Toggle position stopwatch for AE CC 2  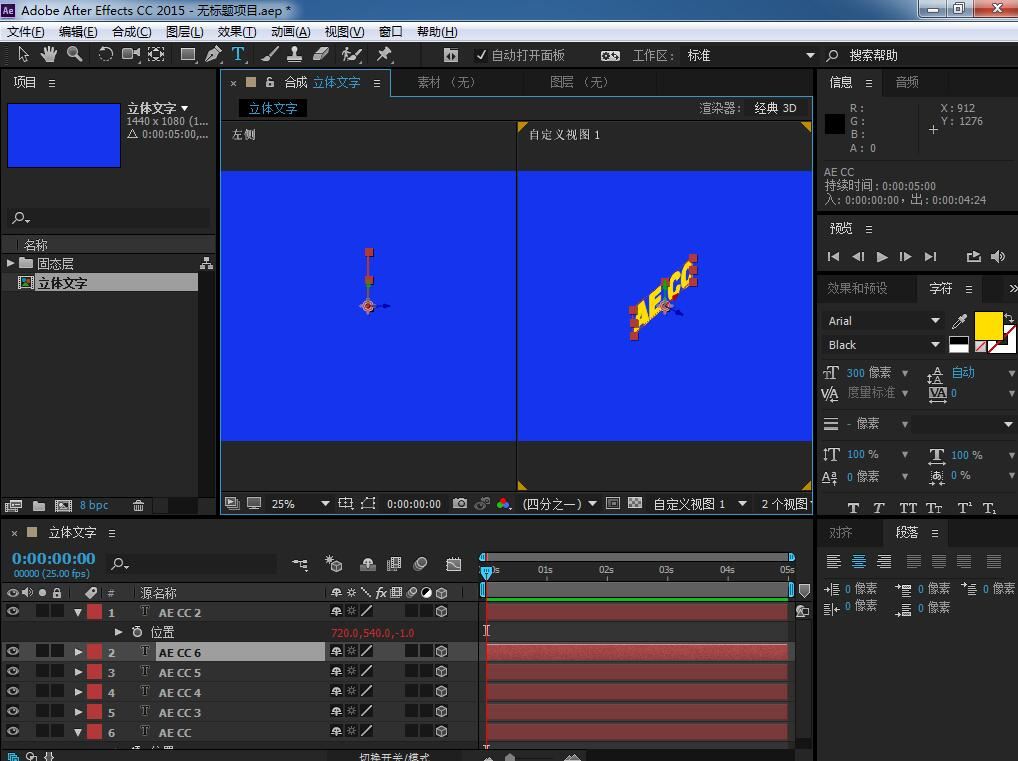click(137, 631)
